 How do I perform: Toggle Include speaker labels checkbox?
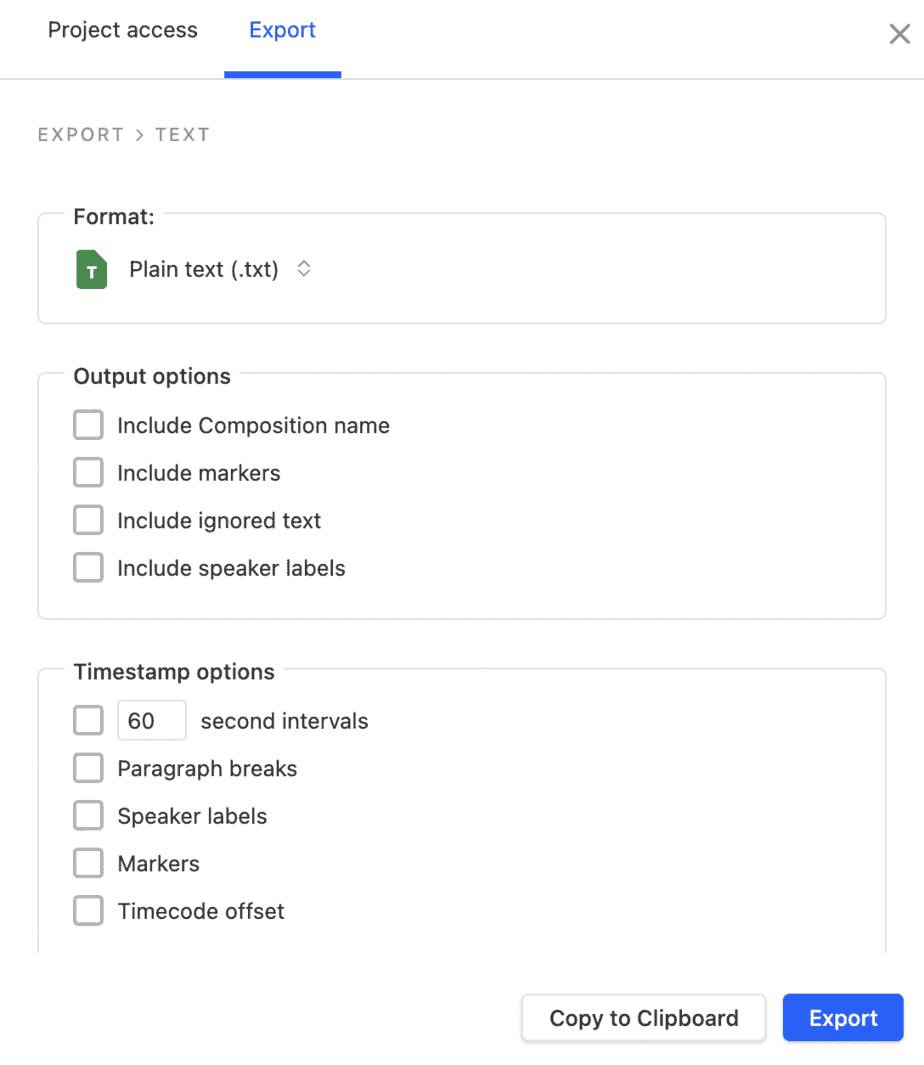click(88, 568)
